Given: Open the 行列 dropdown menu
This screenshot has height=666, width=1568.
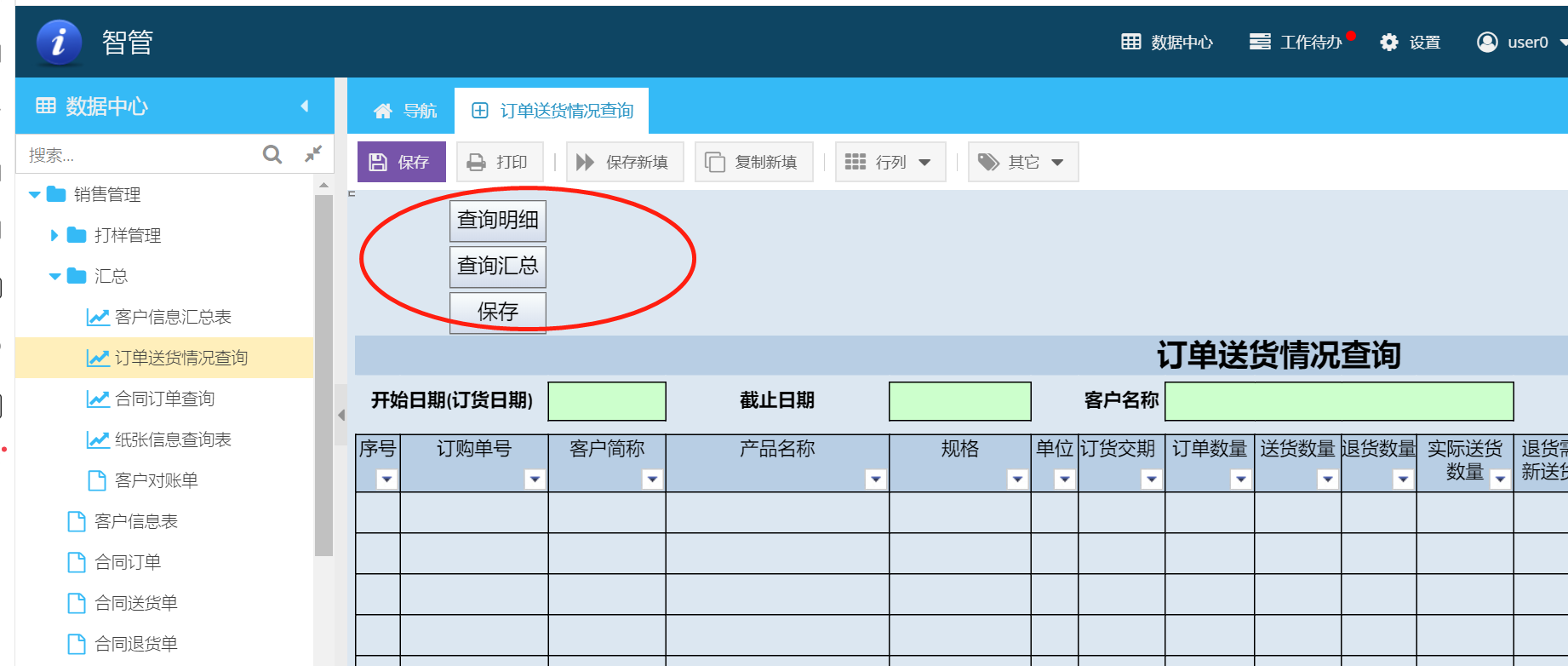Looking at the screenshot, I should coord(890,162).
